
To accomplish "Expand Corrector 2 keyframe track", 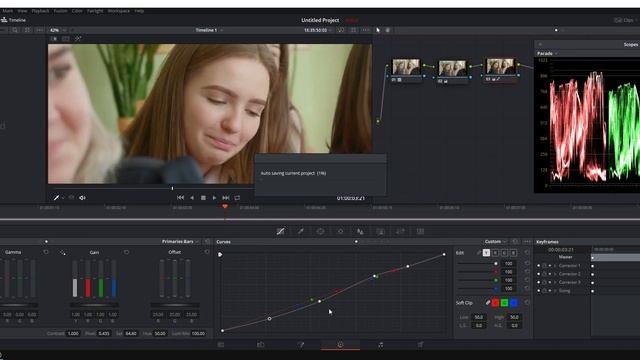I will coord(555,274).
